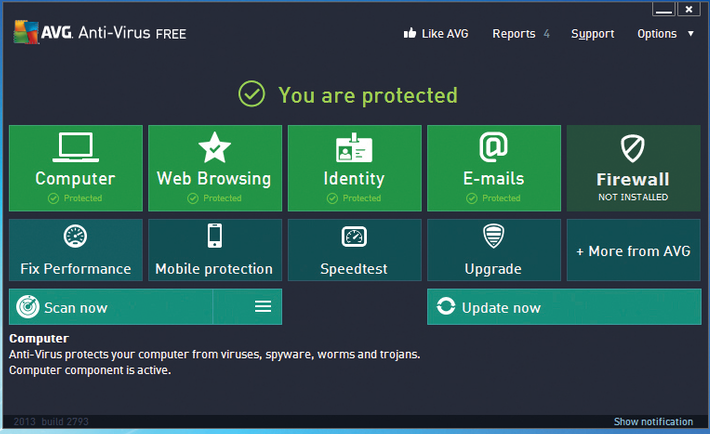Open More from AVG tile
Viewport: 710px width, 434px height.
click(633, 250)
